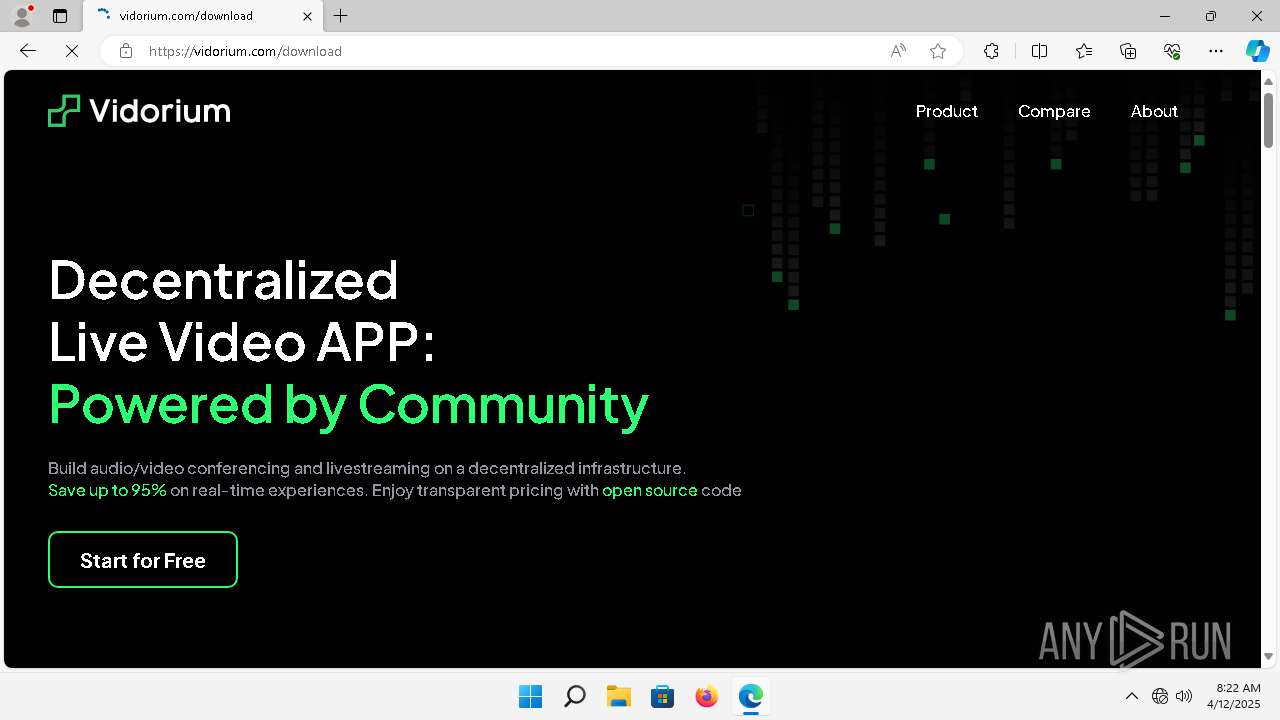
Task: Open the About menu item
Action: click(1154, 111)
